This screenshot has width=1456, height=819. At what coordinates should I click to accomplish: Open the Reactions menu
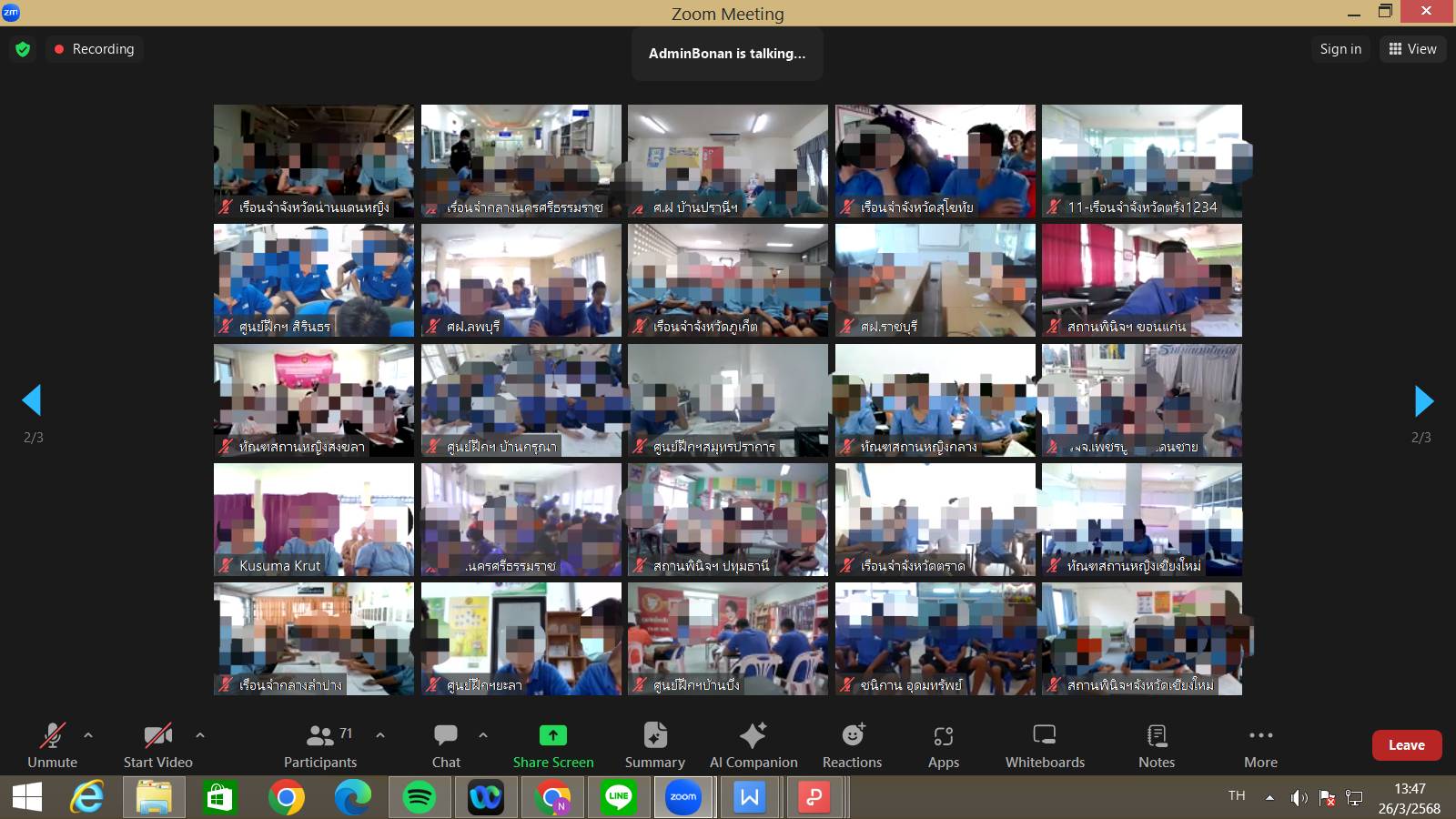[x=852, y=745]
